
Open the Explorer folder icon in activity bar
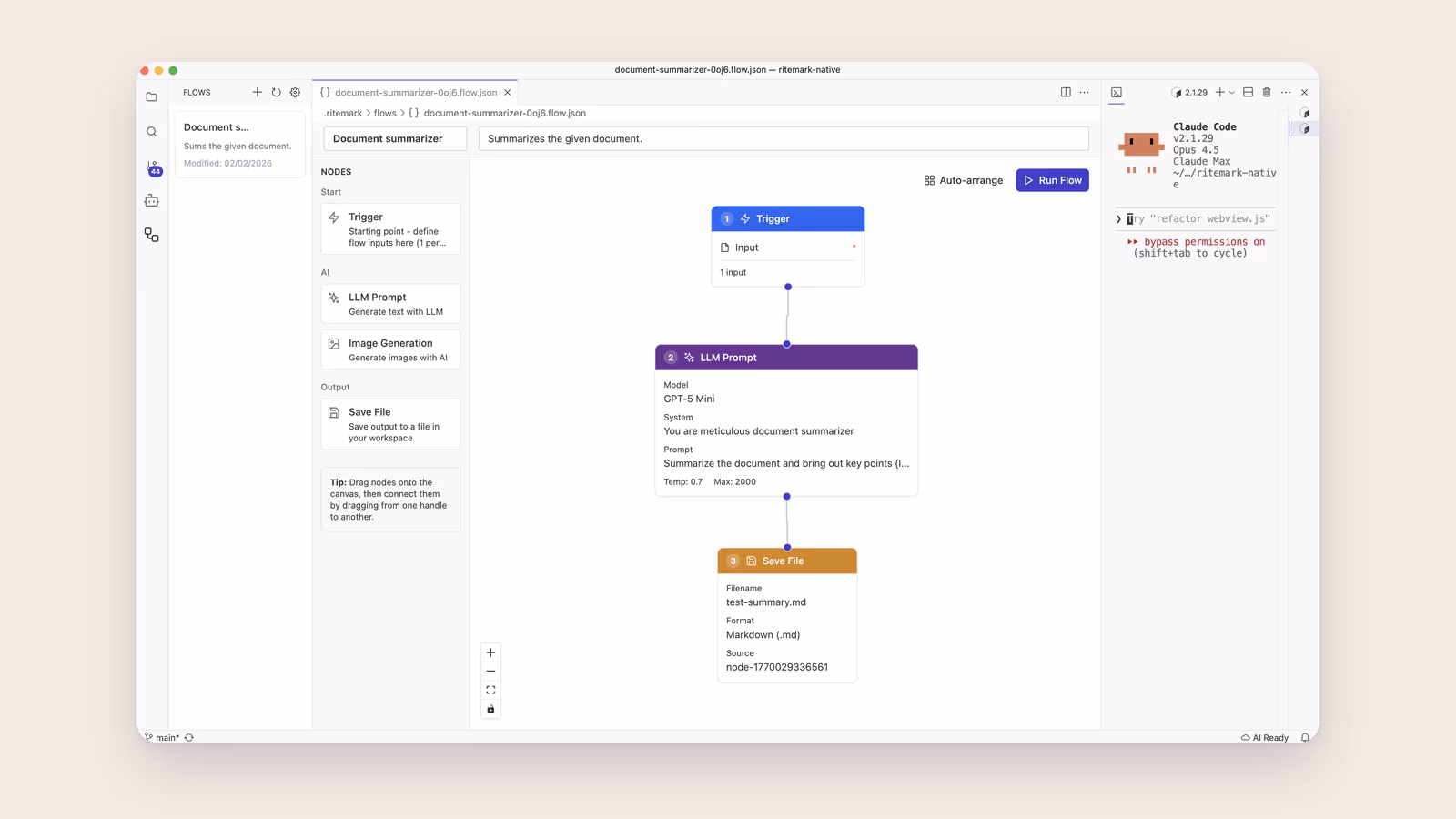click(x=151, y=96)
